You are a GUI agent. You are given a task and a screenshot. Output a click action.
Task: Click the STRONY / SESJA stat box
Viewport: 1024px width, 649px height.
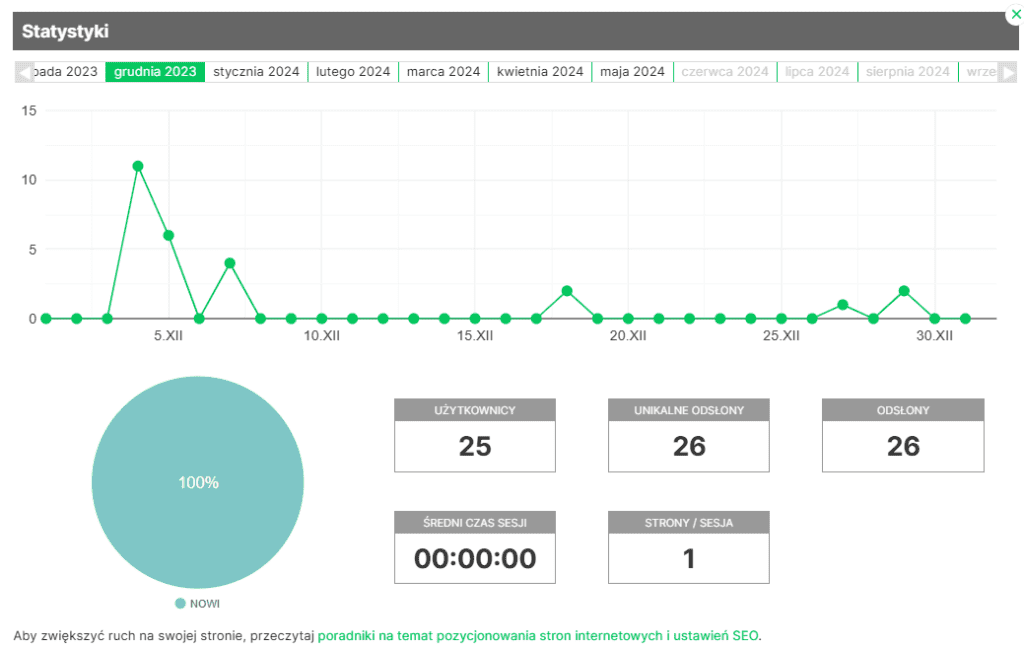pos(689,548)
